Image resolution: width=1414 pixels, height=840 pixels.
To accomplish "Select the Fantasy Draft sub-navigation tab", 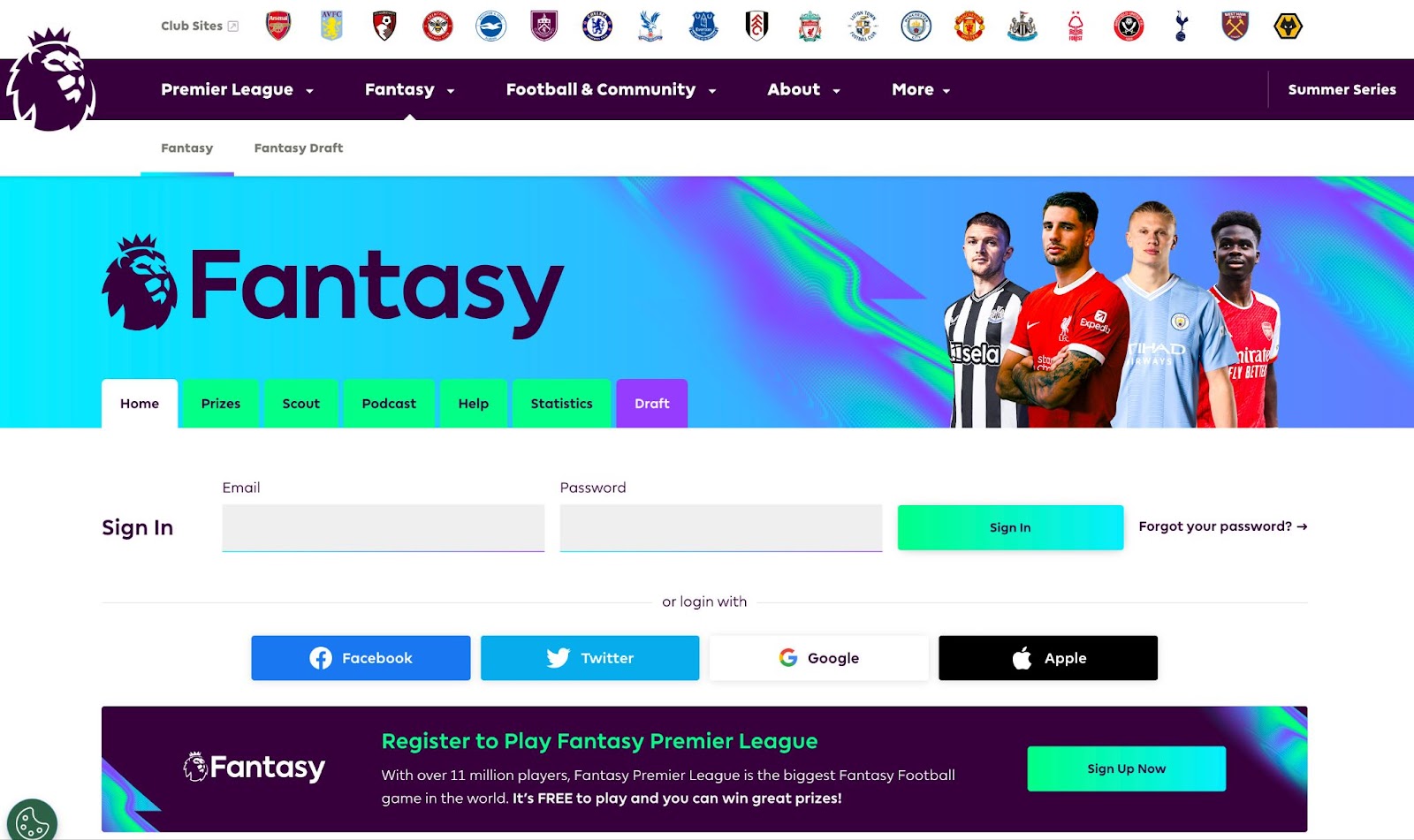I will pyautogui.click(x=299, y=148).
